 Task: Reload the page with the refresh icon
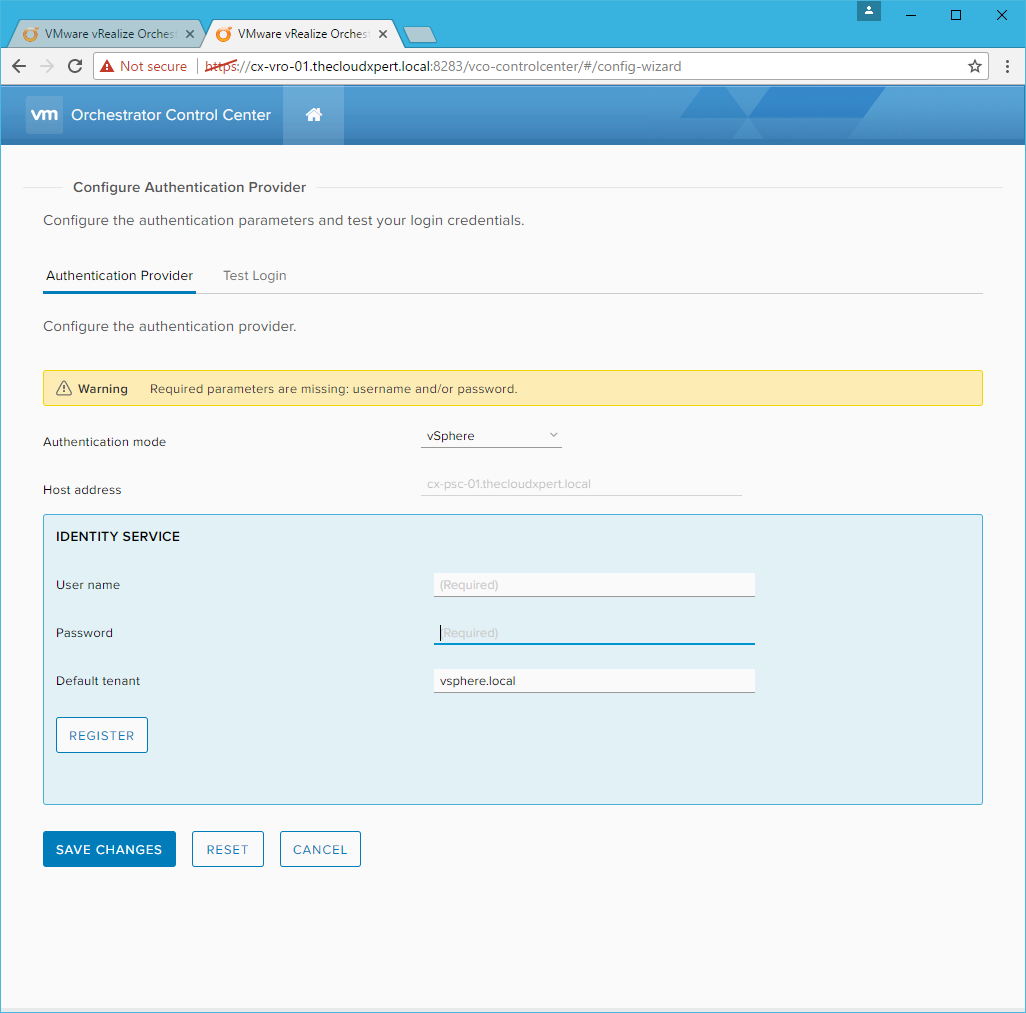pos(75,66)
